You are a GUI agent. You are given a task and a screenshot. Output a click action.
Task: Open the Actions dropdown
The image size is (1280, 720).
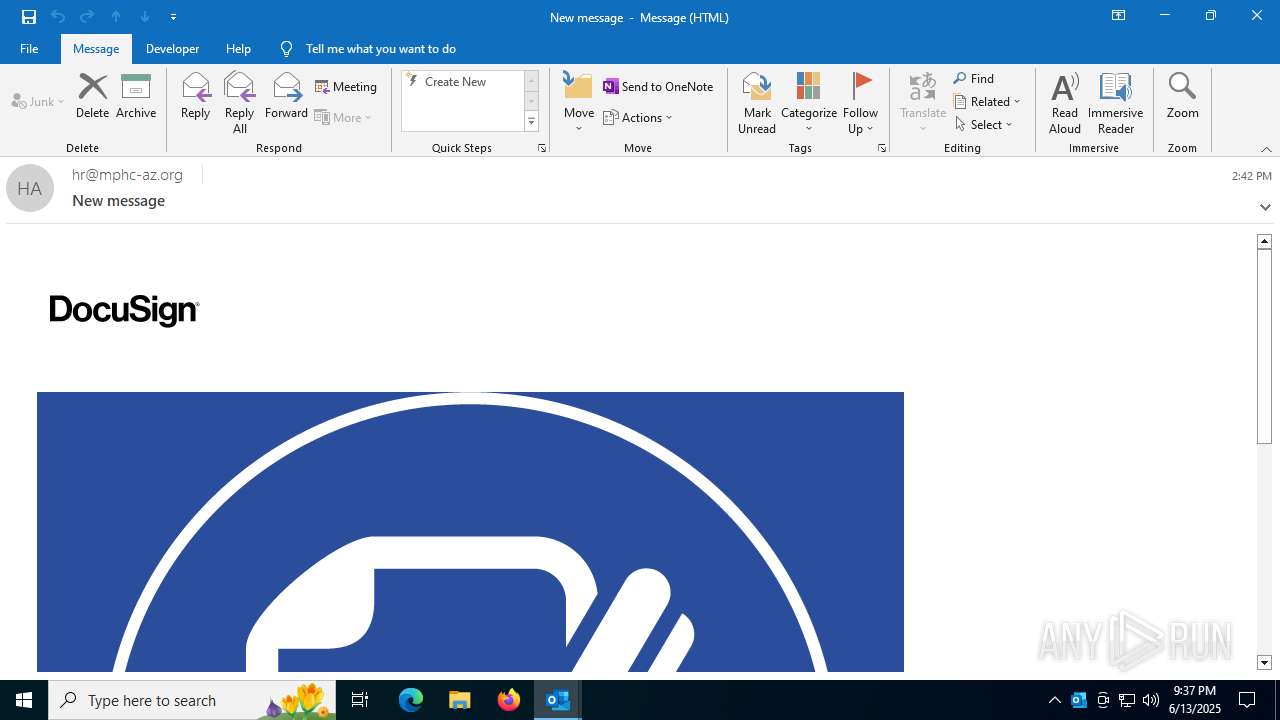tap(638, 117)
